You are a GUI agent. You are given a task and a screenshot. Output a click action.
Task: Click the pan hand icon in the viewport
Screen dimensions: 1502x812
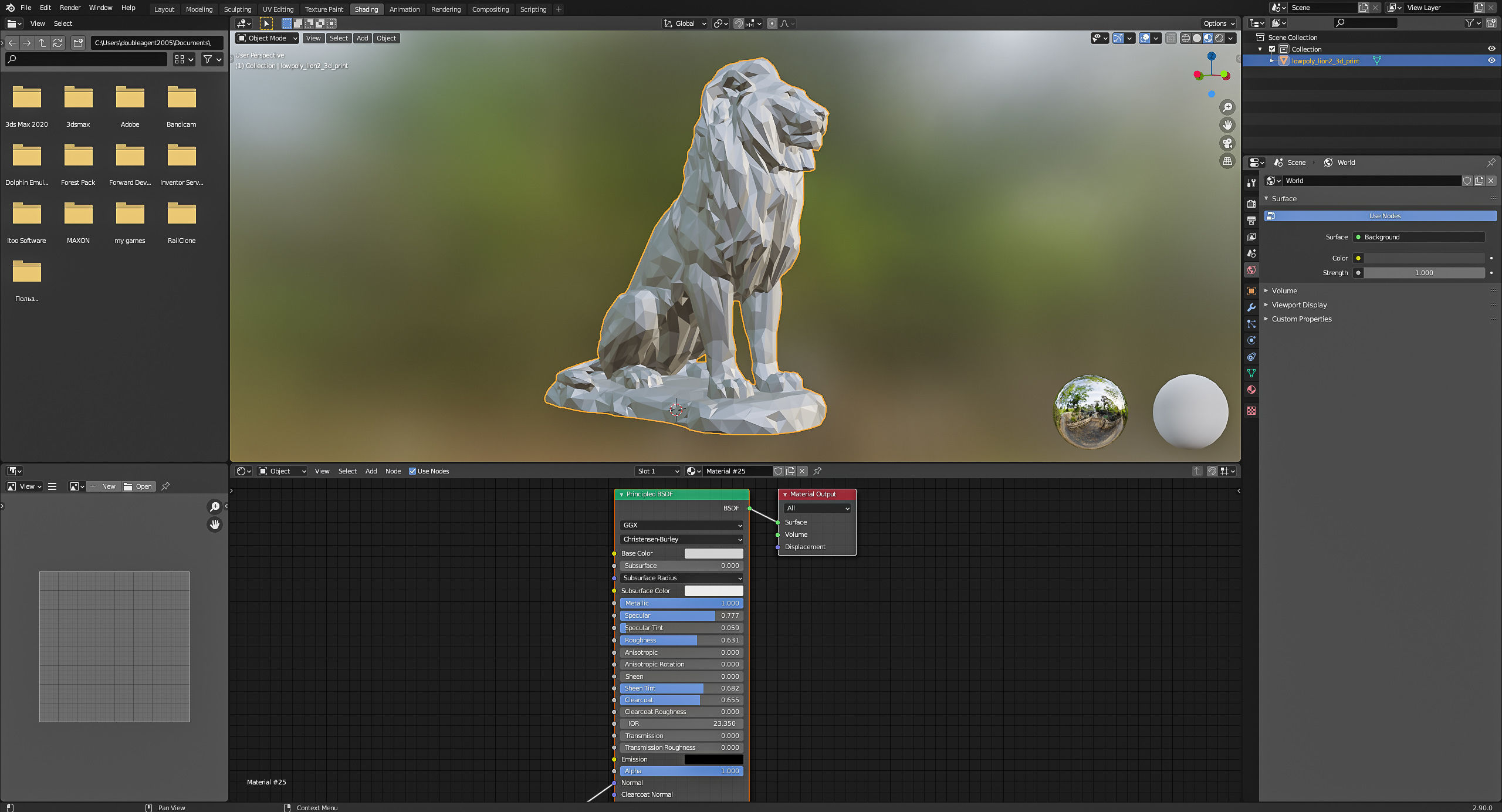(x=1227, y=125)
